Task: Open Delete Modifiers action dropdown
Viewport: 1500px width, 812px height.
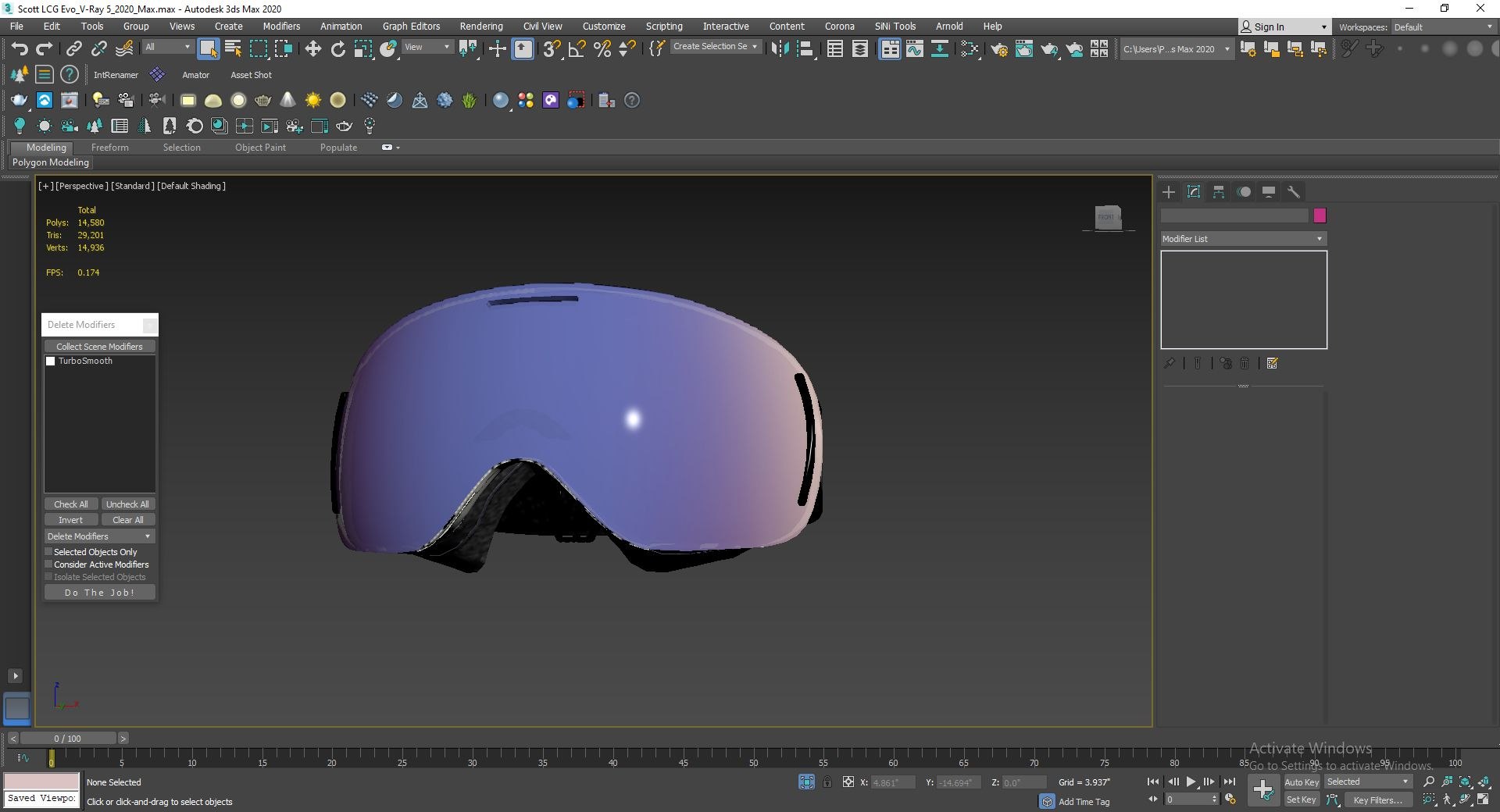Action: tap(99, 536)
